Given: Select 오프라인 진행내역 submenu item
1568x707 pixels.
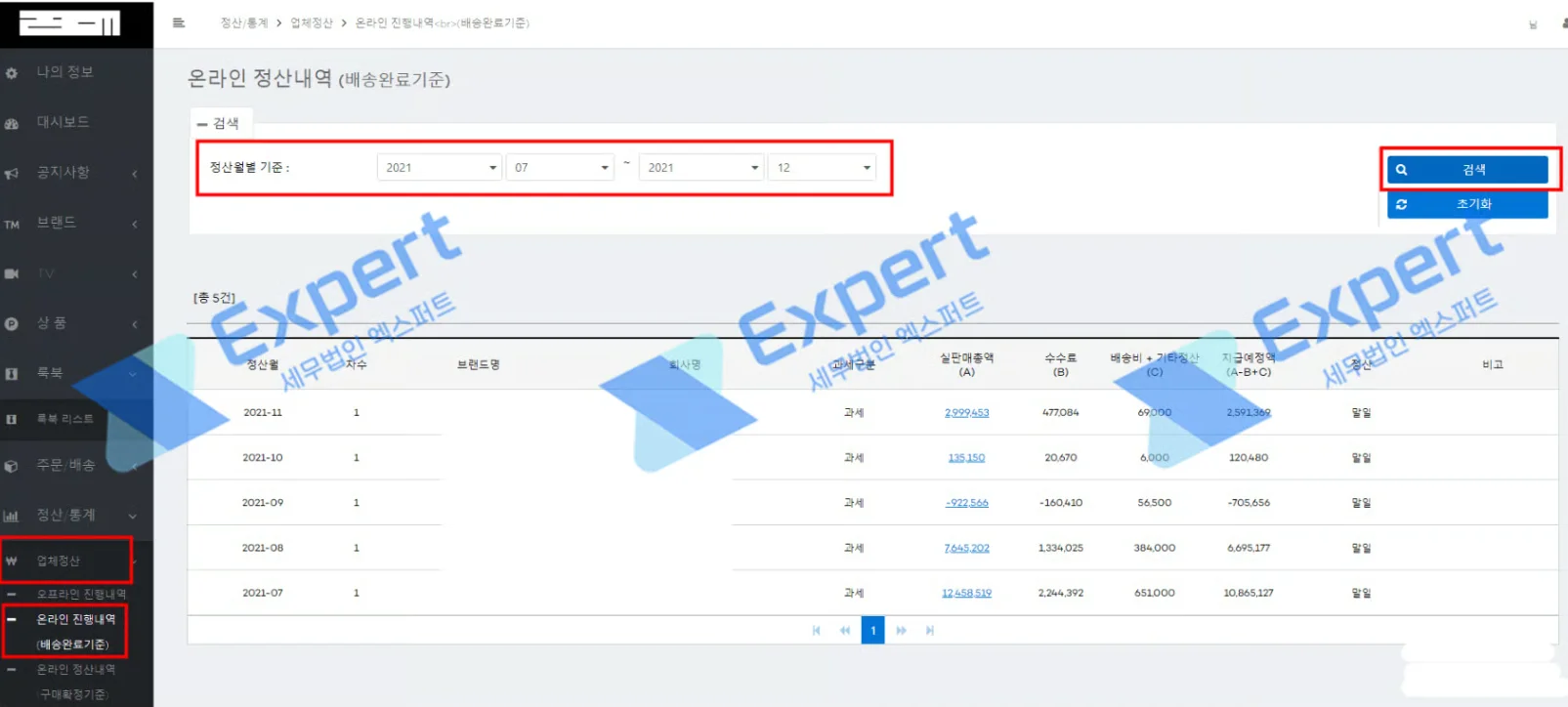Looking at the screenshot, I should pyautogui.click(x=81, y=594).
